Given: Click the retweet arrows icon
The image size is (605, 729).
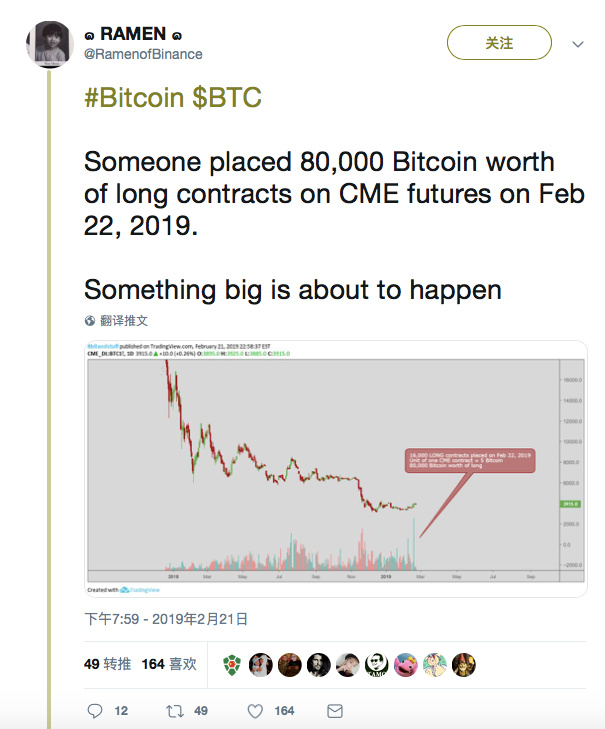Looking at the screenshot, I should (x=175, y=711).
